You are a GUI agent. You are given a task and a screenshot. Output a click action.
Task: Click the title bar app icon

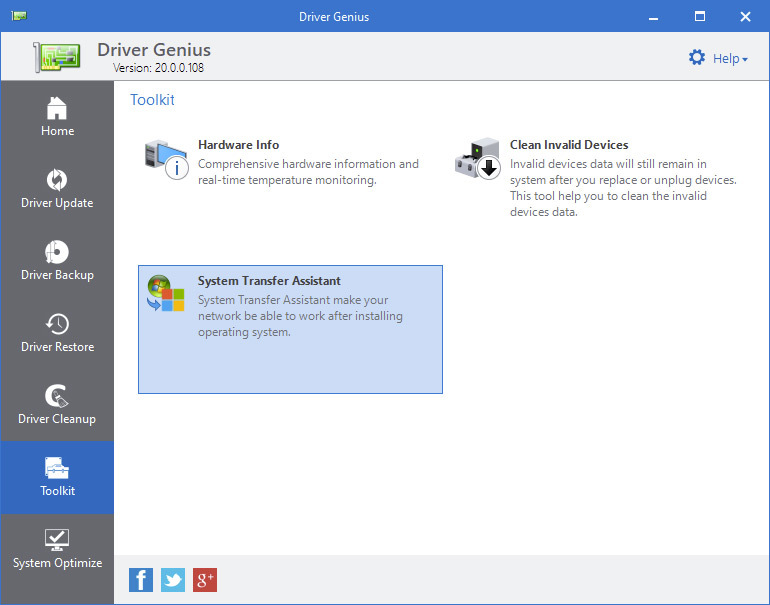(x=19, y=16)
